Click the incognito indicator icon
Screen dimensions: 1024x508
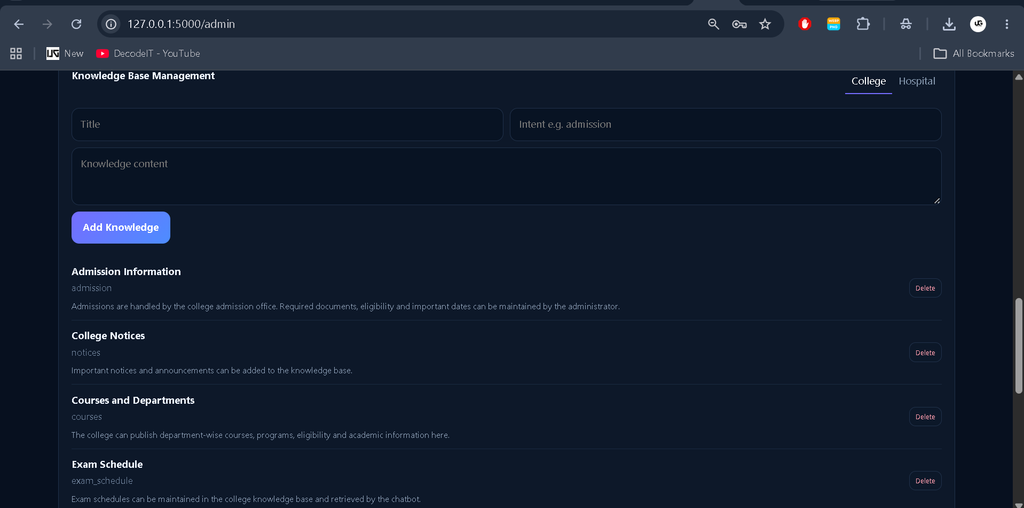point(906,24)
